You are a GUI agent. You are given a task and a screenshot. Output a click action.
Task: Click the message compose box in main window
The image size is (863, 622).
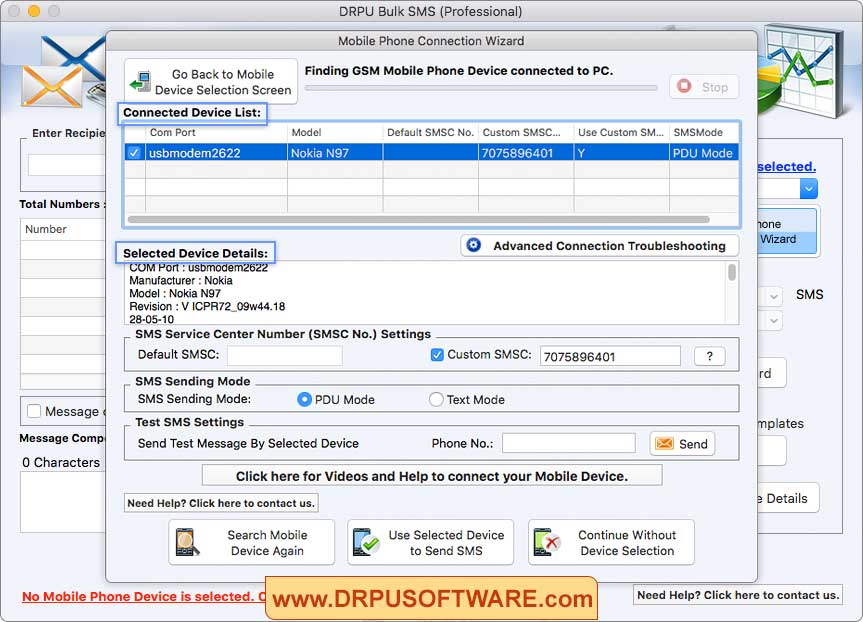(x=63, y=502)
